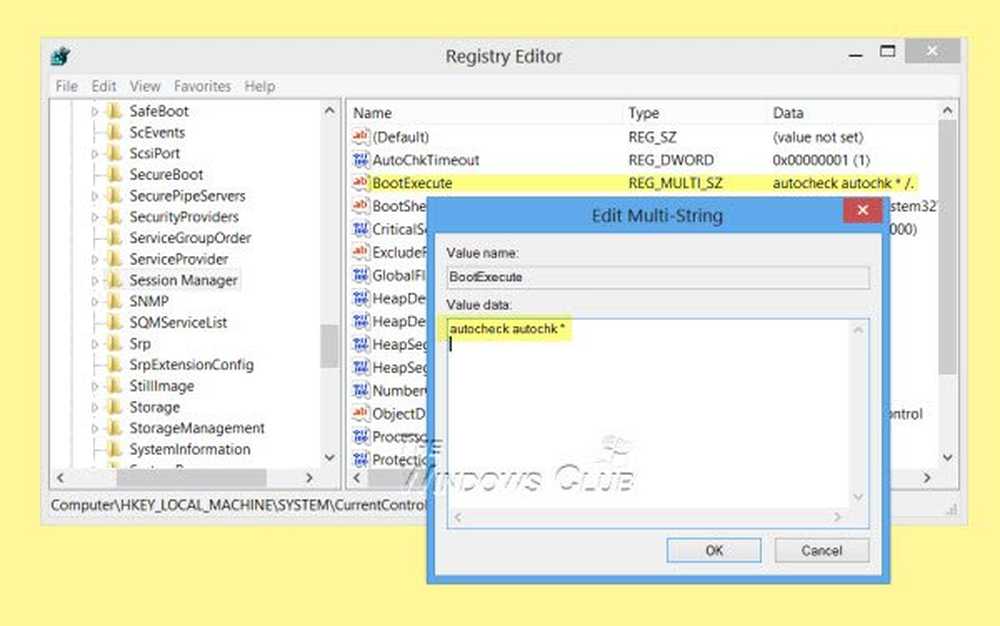Click the AutoChkTimeout DWORD value icon

tap(361, 160)
